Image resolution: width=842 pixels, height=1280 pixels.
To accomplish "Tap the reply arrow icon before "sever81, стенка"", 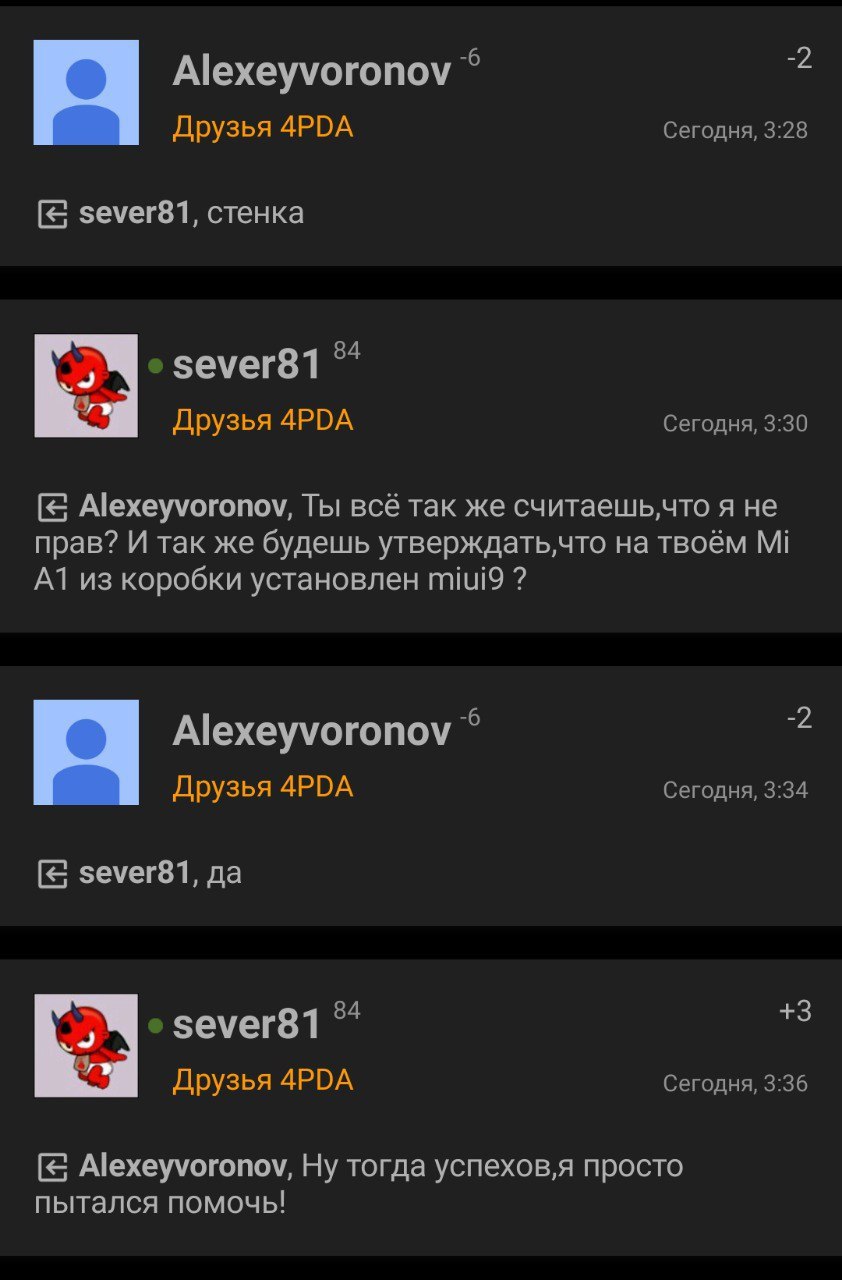I will click(x=52, y=214).
